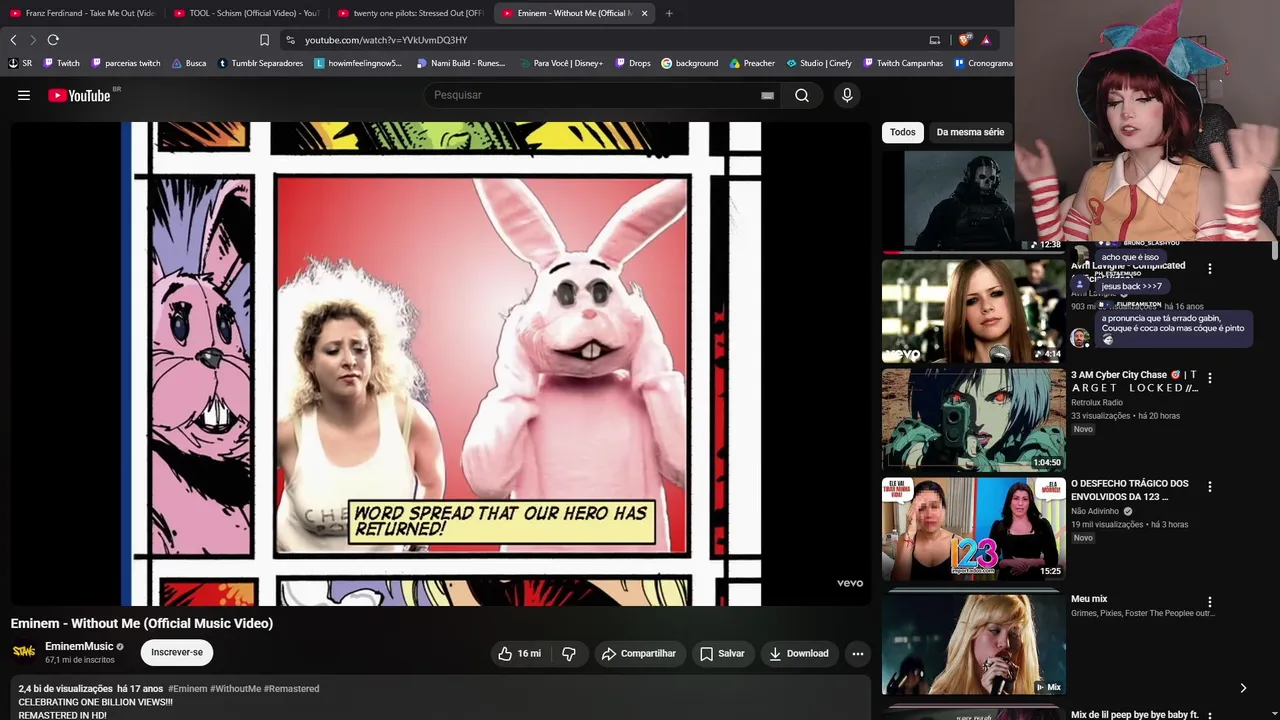Click the right chevron arrow near Meu mix

[x=1243, y=688]
